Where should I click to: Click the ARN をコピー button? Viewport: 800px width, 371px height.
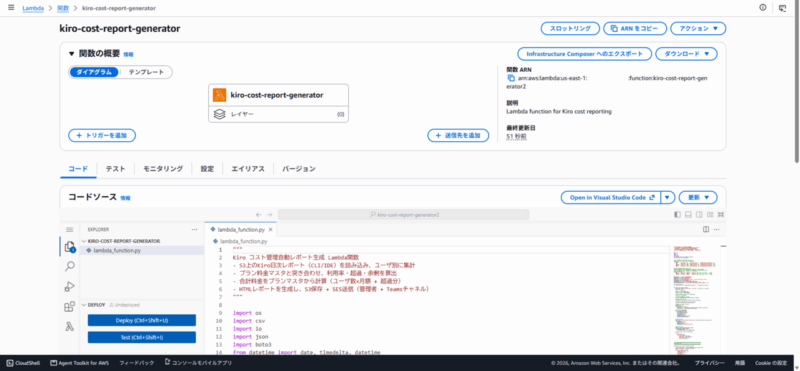(635, 29)
